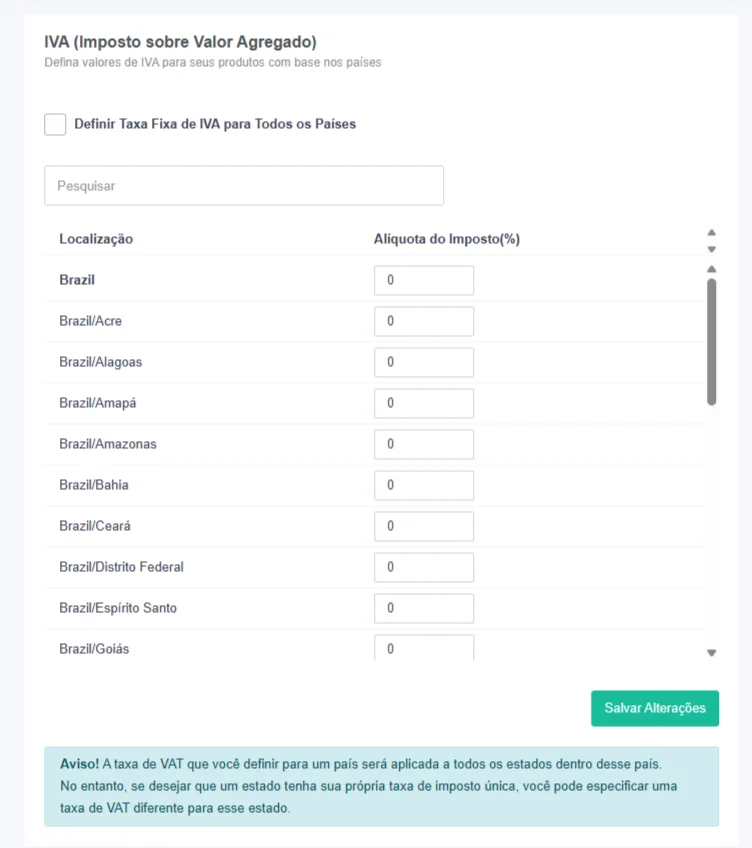Click the Localização column header
Viewport: 752px width, 848px height.
click(x=96, y=239)
